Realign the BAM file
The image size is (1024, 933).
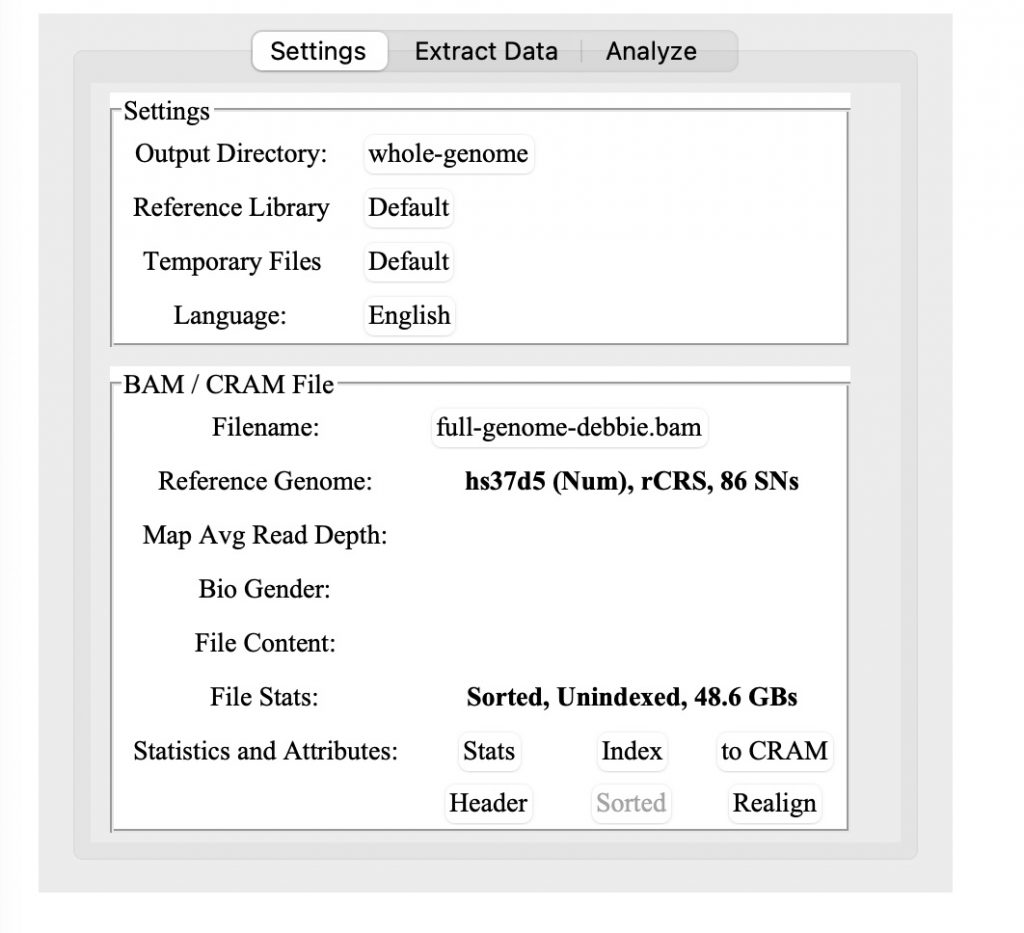click(x=774, y=803)
